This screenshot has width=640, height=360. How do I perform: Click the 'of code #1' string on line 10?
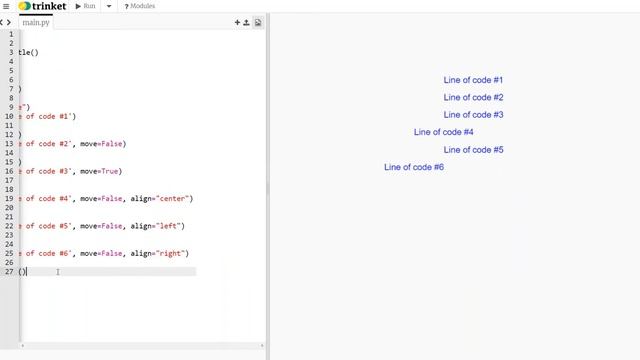[49, 116]
